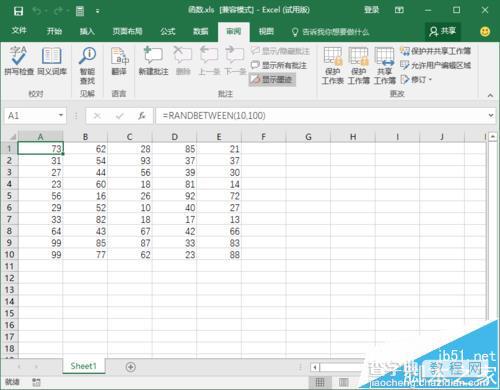
Task: Click 新建批注 new comment
Action: (x=153, y=61)
